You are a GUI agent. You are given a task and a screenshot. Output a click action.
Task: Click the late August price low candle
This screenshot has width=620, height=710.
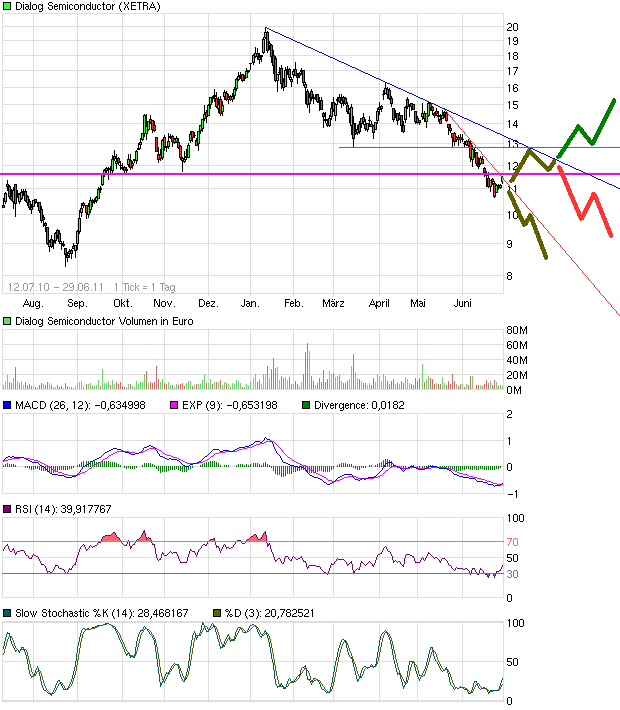point(66,255)
